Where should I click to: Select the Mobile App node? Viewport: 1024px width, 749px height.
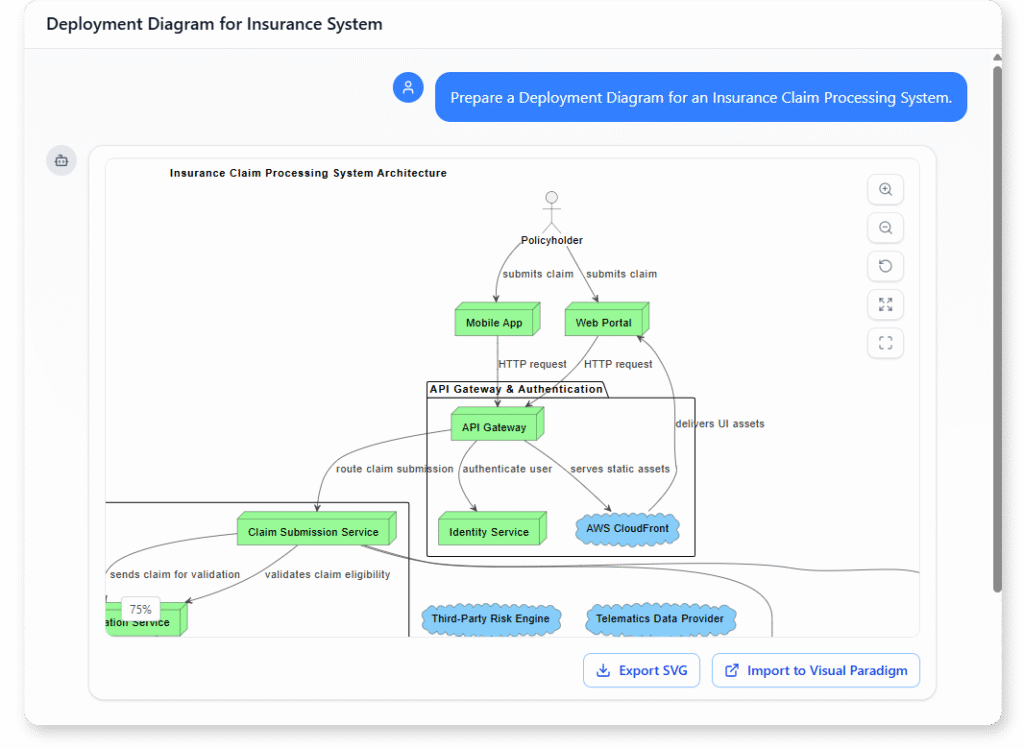coord(495,321)
